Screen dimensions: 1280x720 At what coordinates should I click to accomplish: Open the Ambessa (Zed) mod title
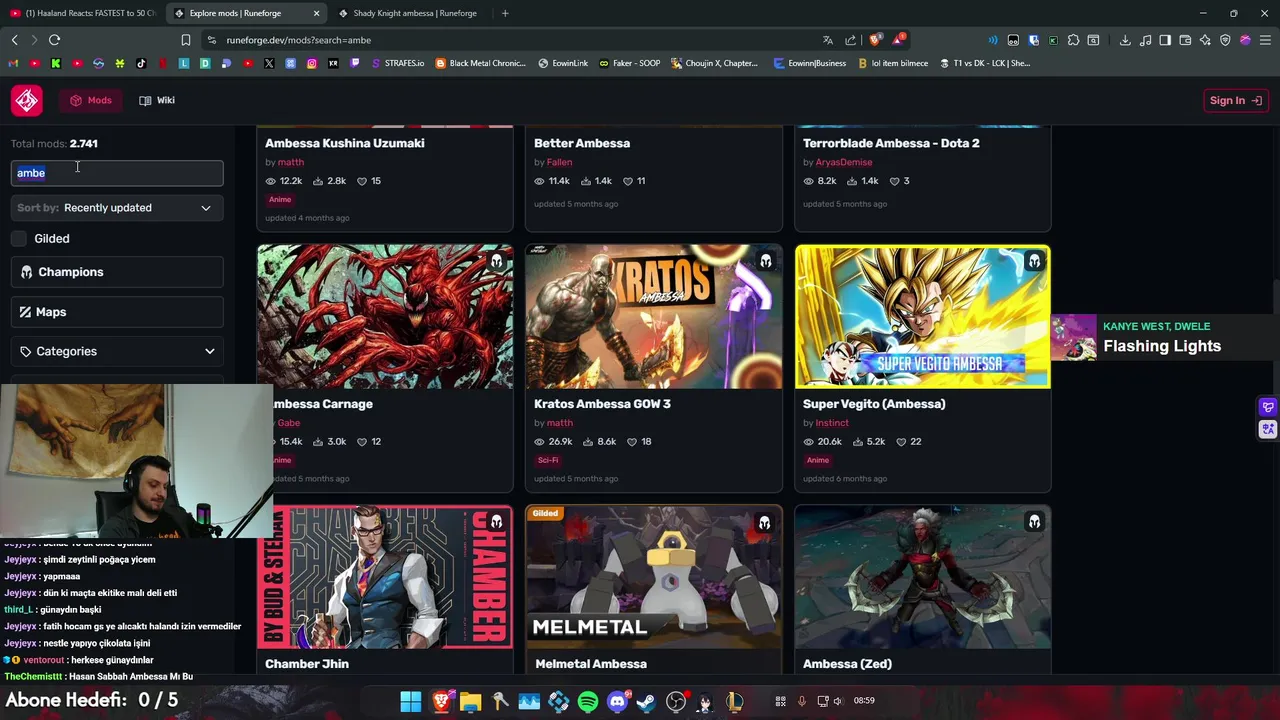click(x=847, y=664)
